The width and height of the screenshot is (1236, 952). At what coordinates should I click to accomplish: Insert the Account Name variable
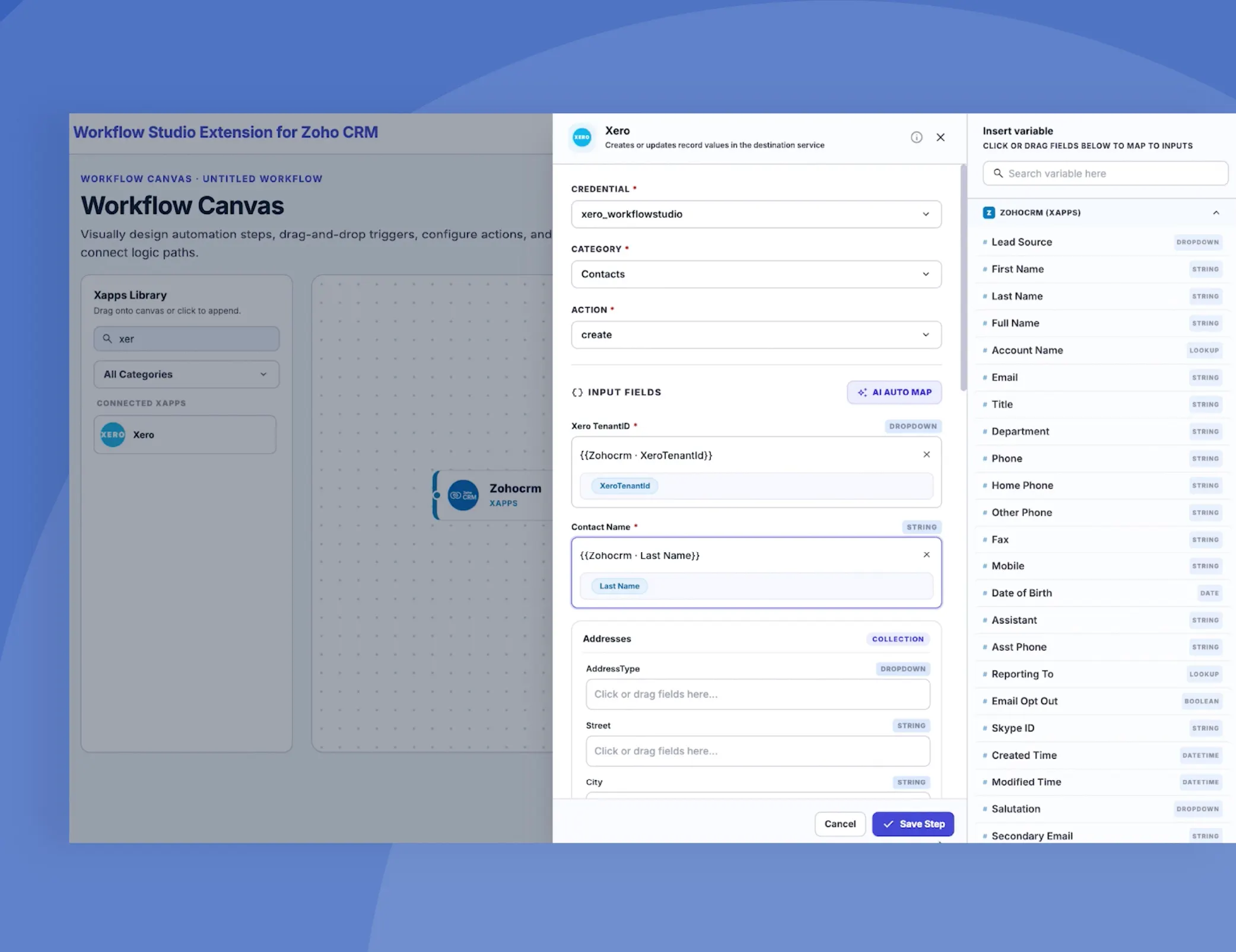(x=1102, y=350)
